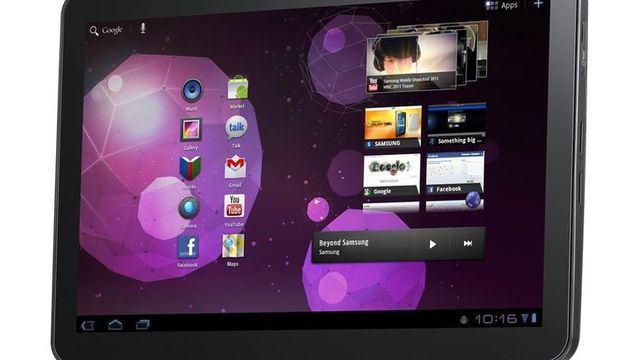Open the SAMSUNG bookmark thumbnail
Image resolution: width=640 pixels, height=360 pixels.
click(x=393, y=127)
